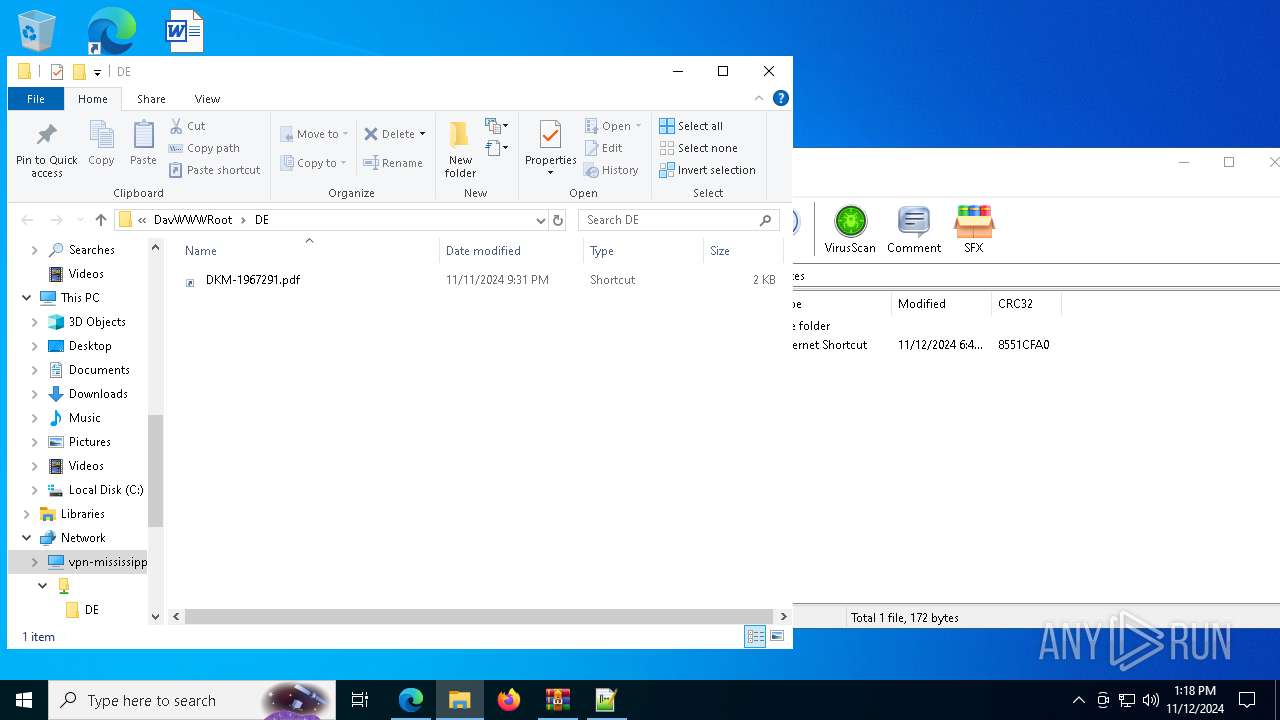Screen dimensions: 1280x720
Task: Open the address bar history dropdown
Action: click(x=540, y=220)
